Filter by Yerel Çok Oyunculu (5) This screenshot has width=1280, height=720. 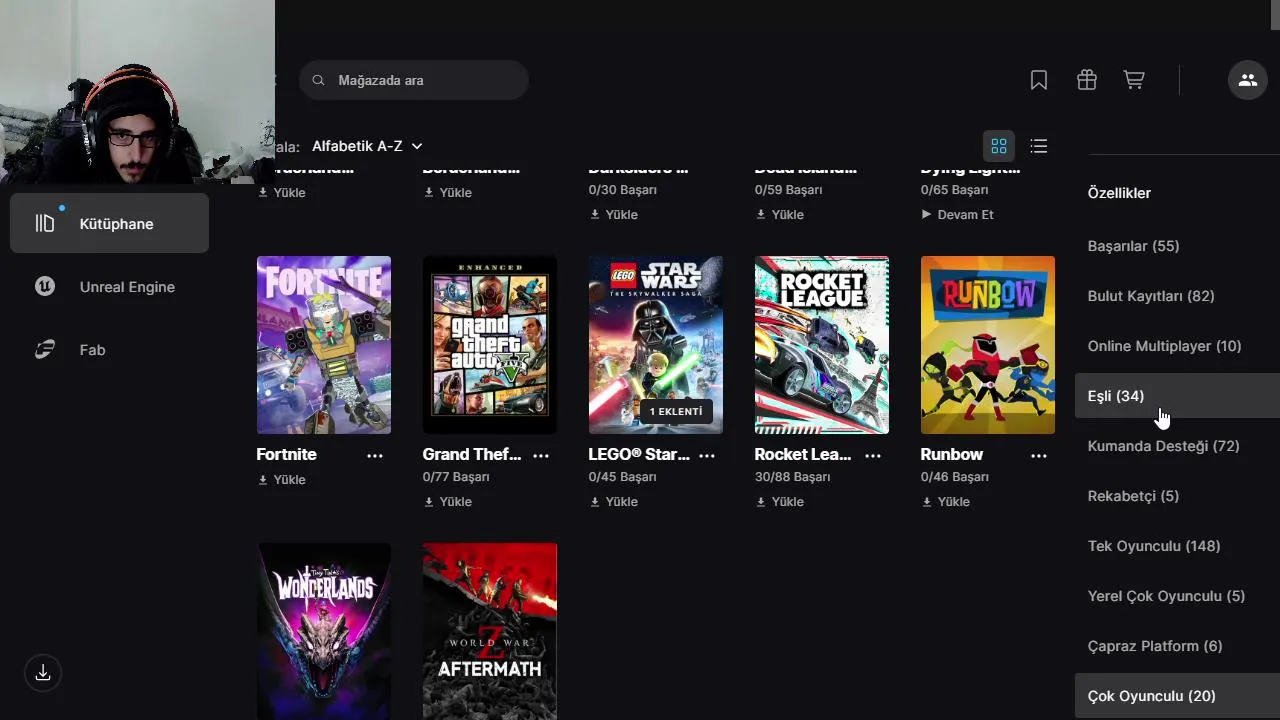[1166, 596]
